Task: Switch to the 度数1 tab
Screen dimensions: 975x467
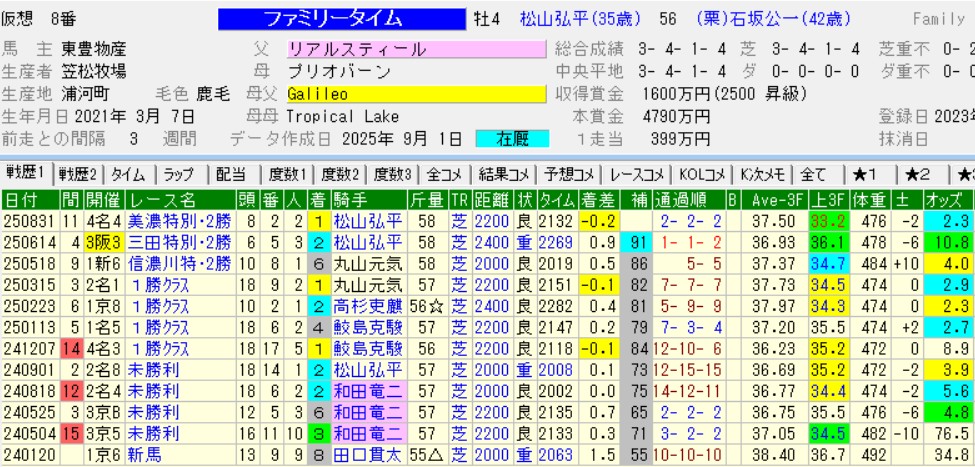Action: pos(284,172)
